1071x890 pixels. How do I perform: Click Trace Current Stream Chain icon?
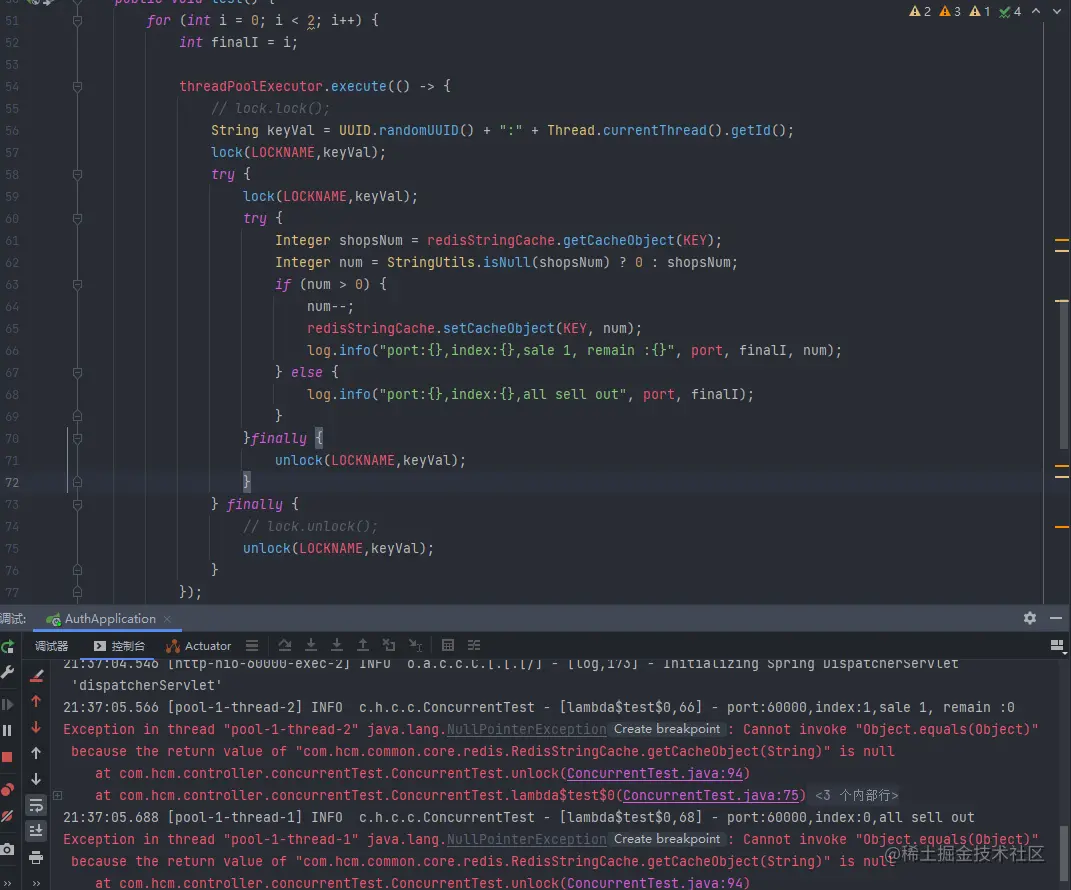pos(474,645)
